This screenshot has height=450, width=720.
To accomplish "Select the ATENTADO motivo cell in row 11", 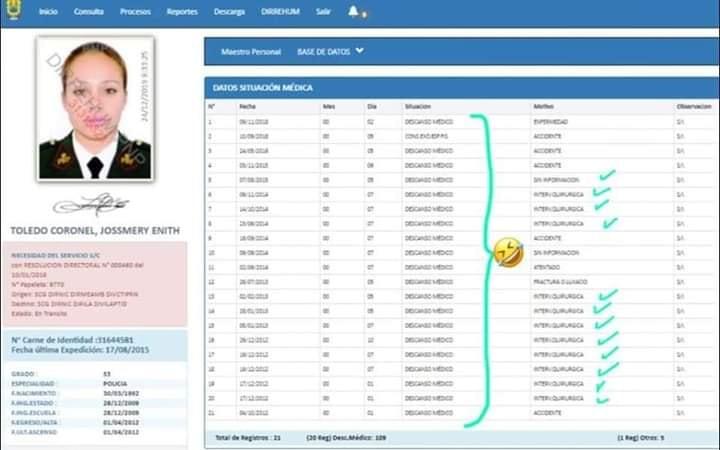I will (x=546, y=267).
